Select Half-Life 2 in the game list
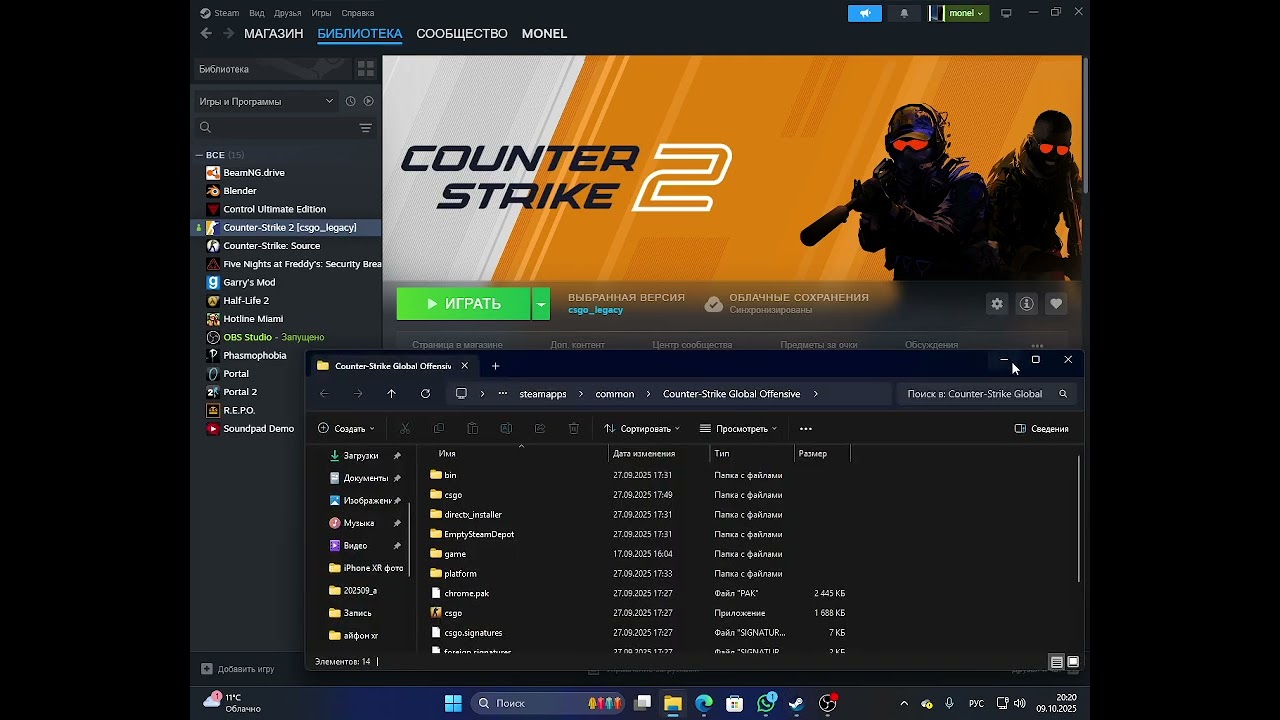This screenshot has width=1280, height=720. click(246, 300)
